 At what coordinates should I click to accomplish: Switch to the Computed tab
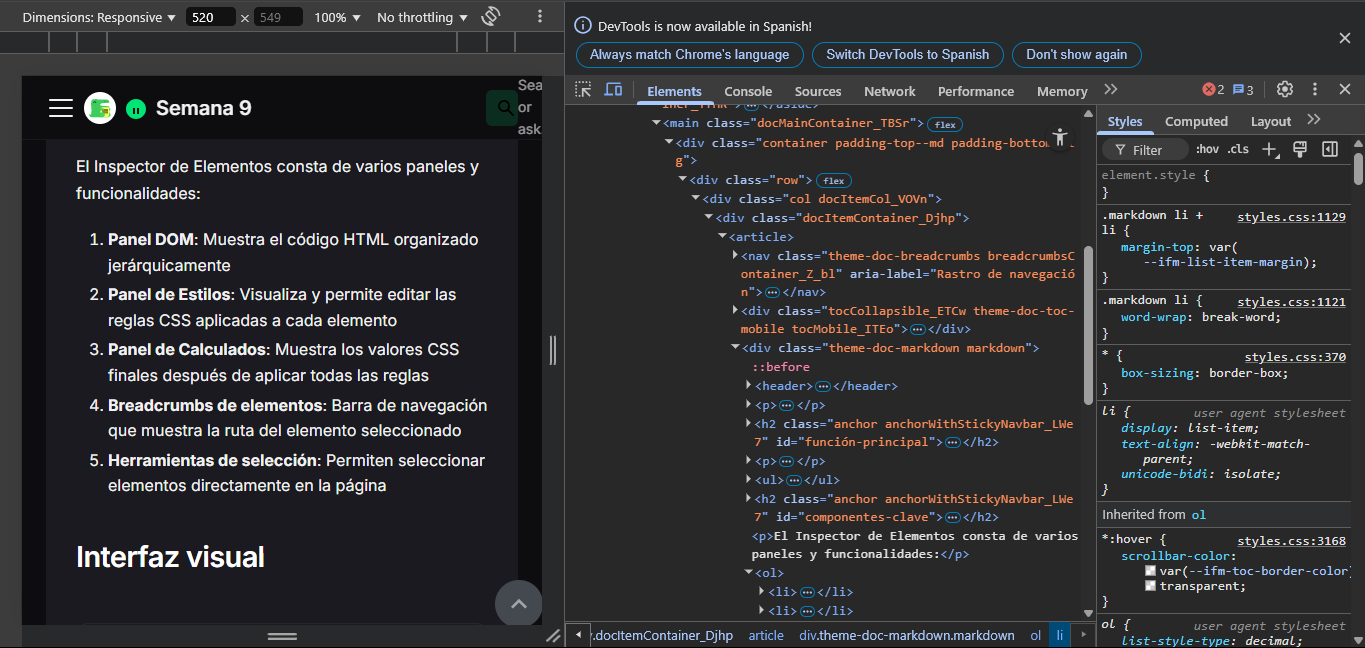[x=1196, y=121]
